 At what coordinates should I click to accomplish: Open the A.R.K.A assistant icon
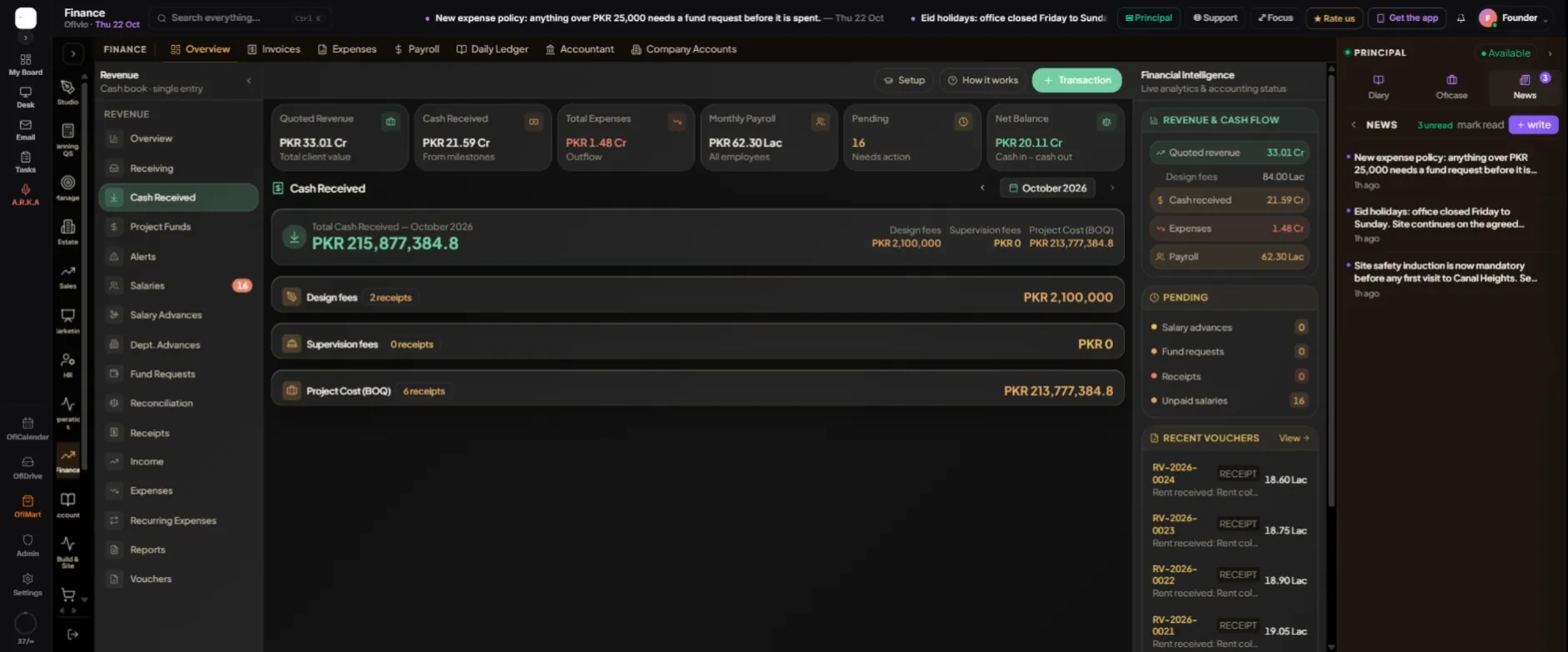point(26,194)
